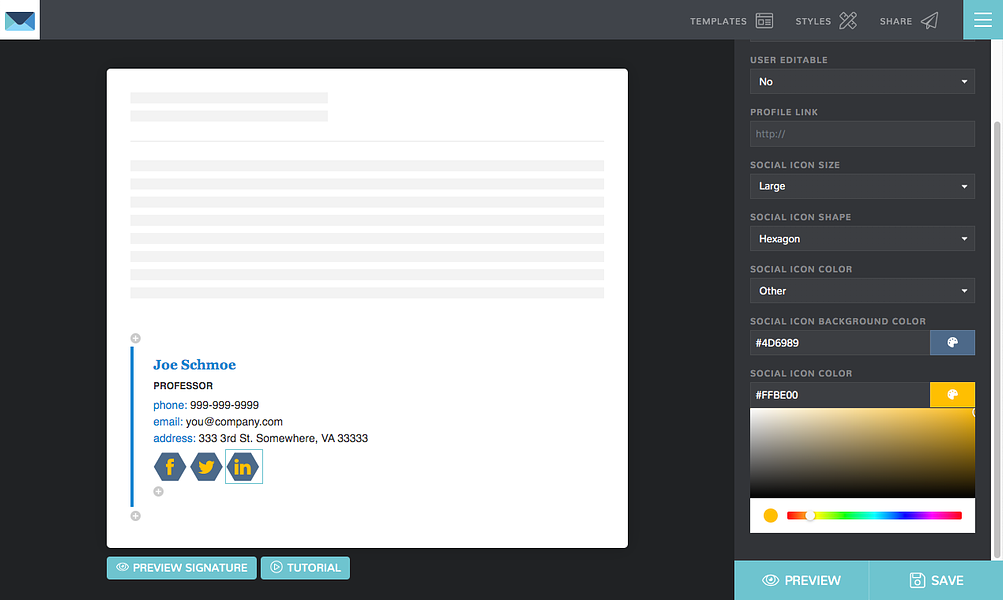1003x600 pixels.
Task: Click the plus icon at signature bottom
Action: 136,516
